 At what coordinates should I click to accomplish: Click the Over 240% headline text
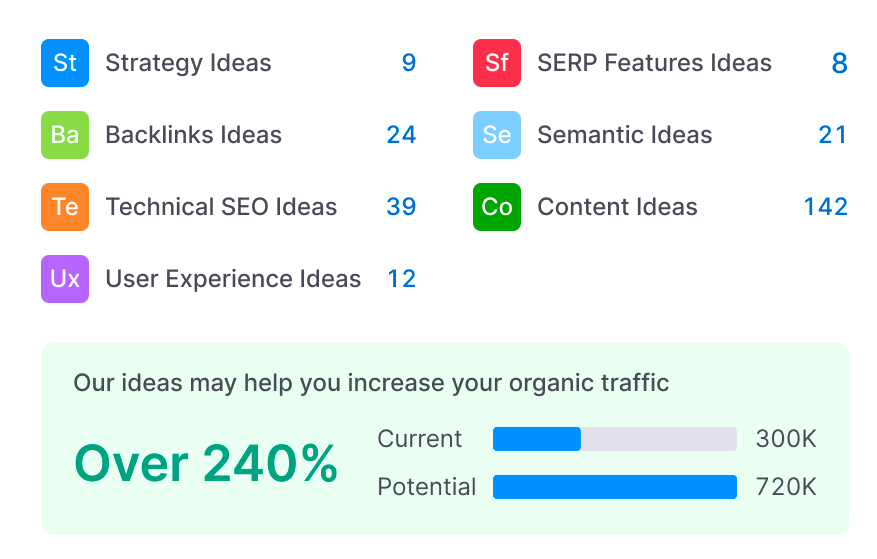coord(206,464)
